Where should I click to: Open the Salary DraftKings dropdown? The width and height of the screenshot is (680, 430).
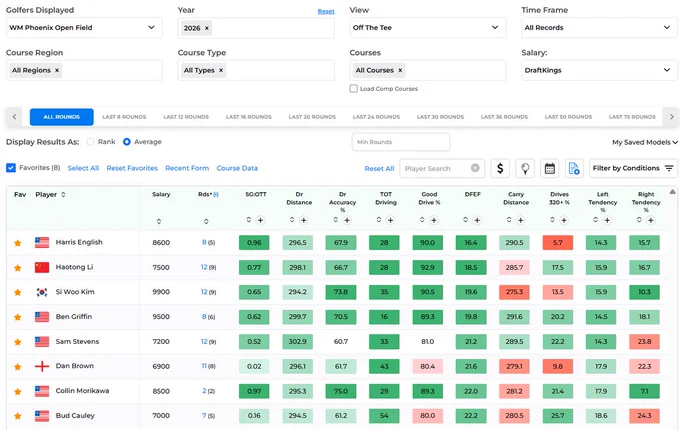click(599, 70)
